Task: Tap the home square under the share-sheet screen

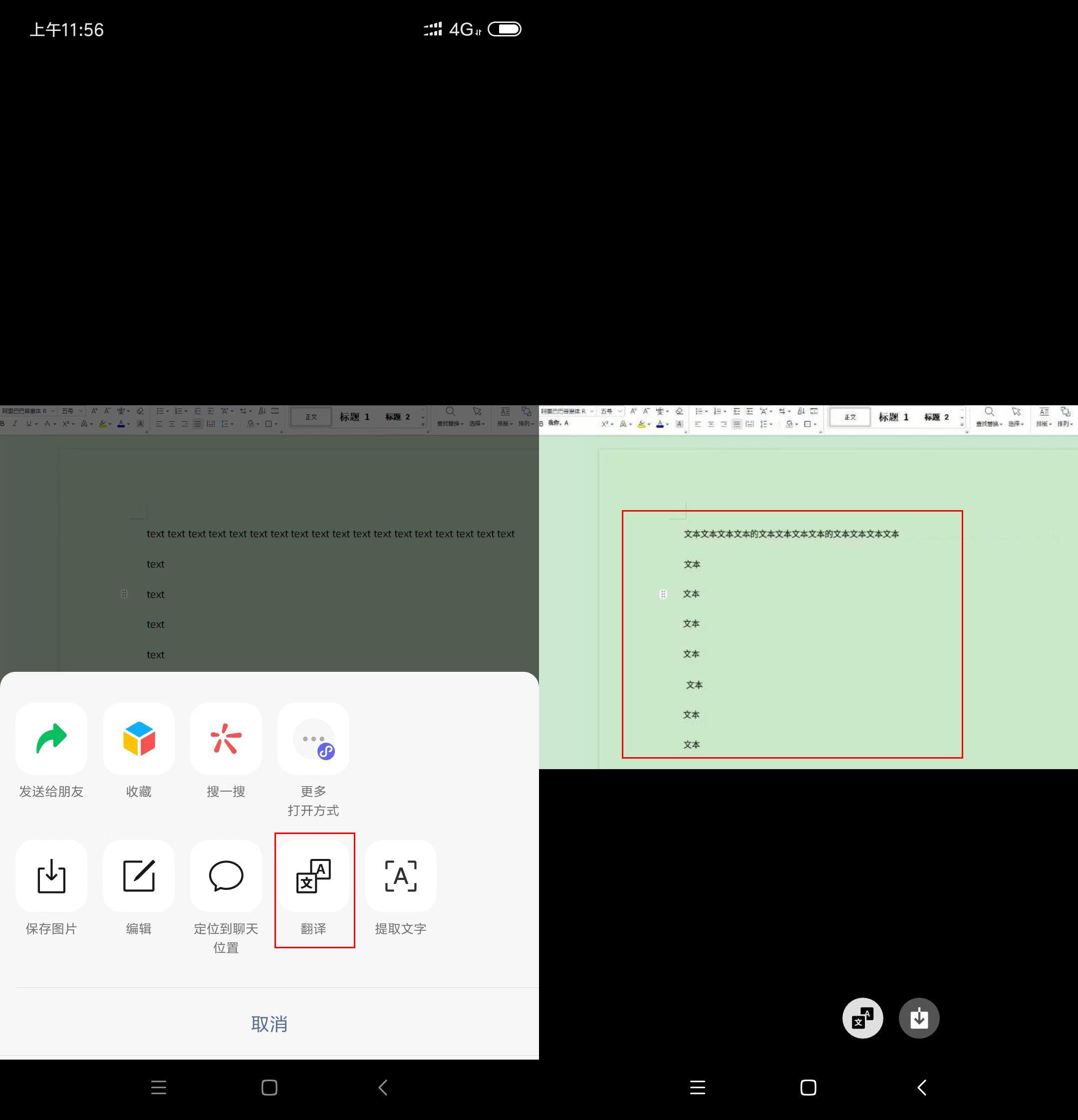Action: coord(269,1088)
